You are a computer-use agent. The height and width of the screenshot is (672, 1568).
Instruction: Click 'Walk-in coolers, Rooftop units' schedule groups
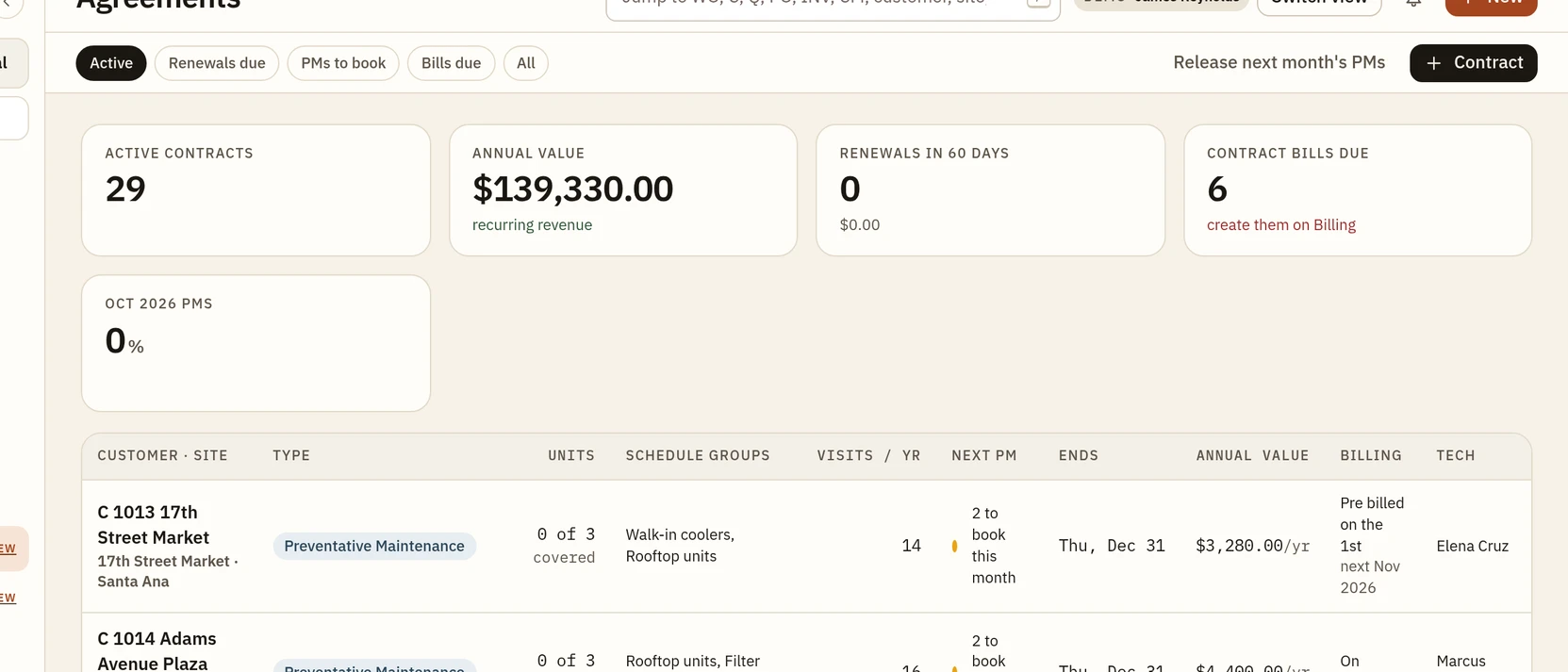pyautogui.click(x=680, y=546)
